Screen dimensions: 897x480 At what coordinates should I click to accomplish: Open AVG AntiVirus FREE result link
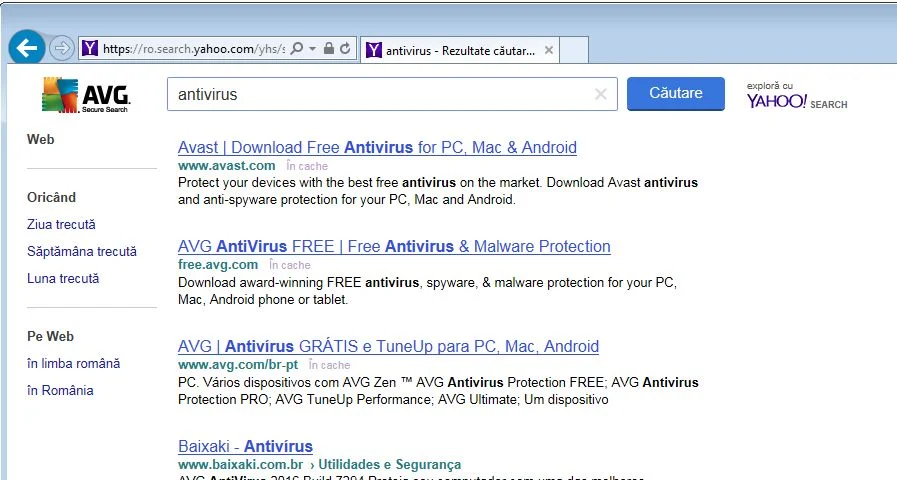394,247
